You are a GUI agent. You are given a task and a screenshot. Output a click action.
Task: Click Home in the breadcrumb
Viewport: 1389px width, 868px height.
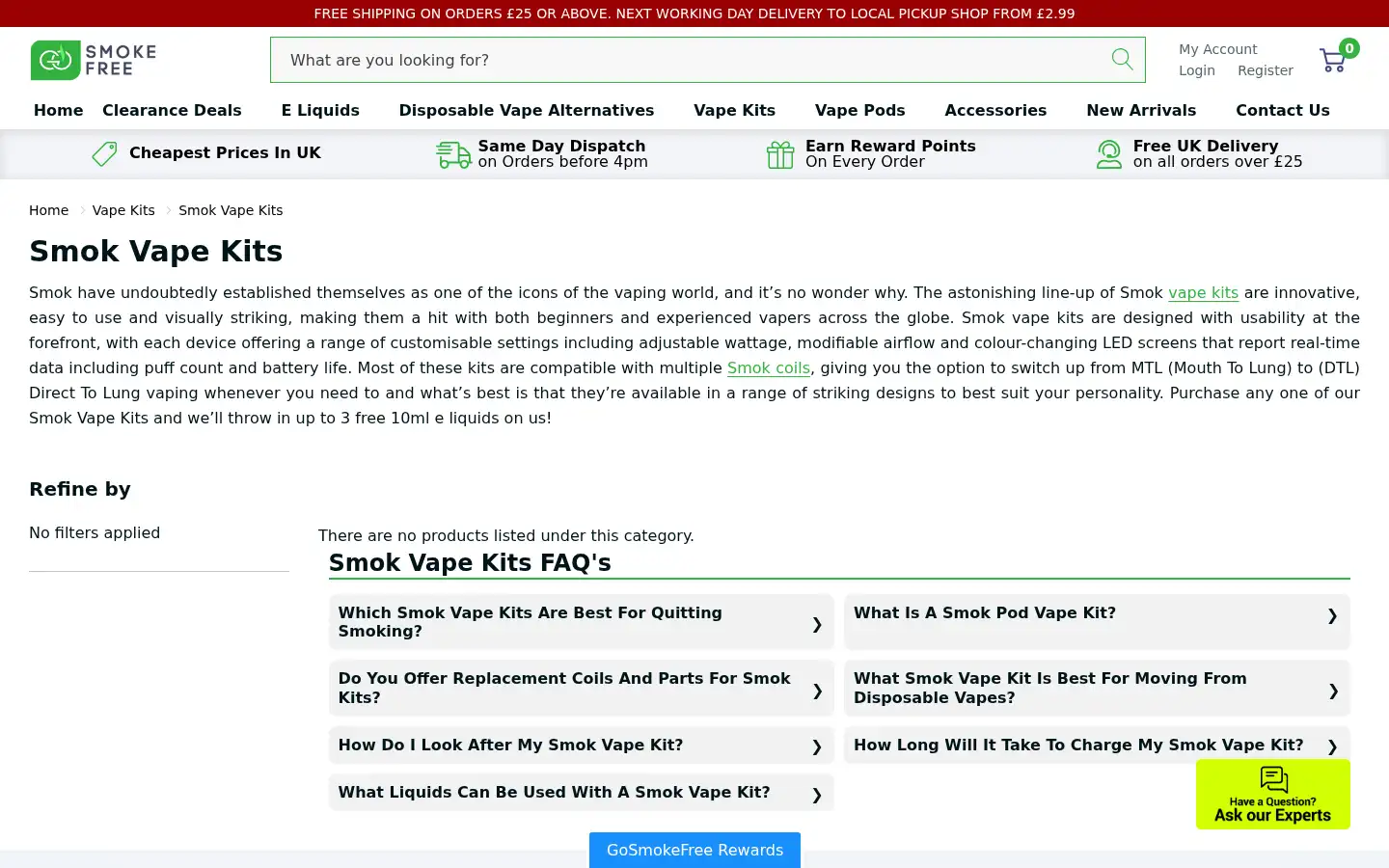click(x=48, y=210)
